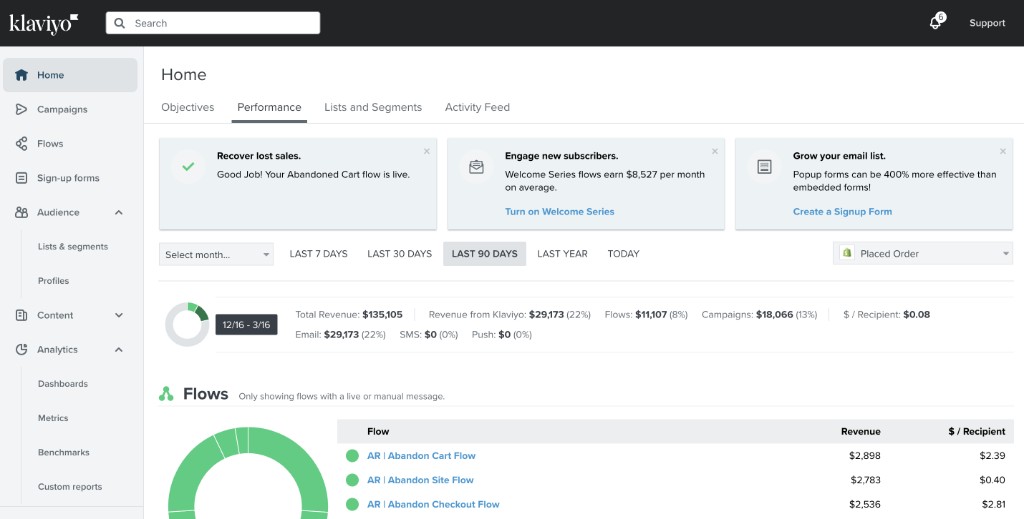Open the notifications bell
The height and width of the screenshot is (519, 1024).
point(936,22)
